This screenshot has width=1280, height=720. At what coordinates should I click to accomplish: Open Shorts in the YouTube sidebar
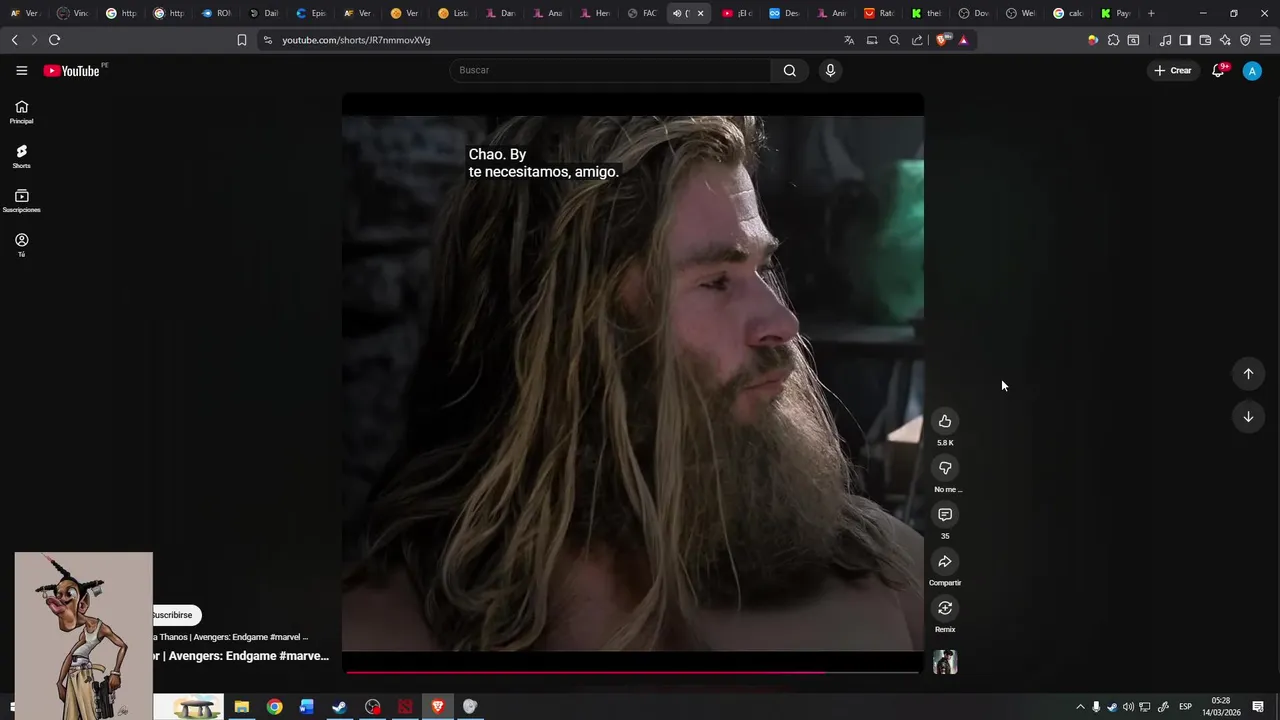click(x=21, y=157)
